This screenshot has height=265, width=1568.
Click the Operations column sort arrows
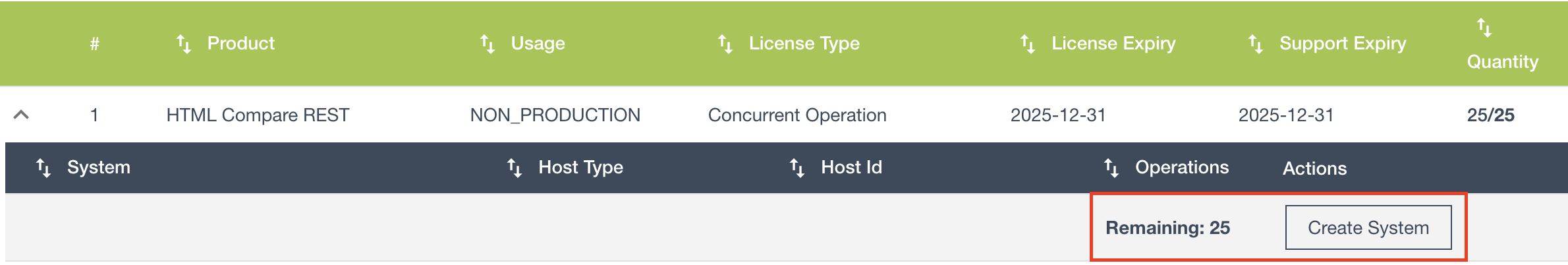[x=1111, y=168]
